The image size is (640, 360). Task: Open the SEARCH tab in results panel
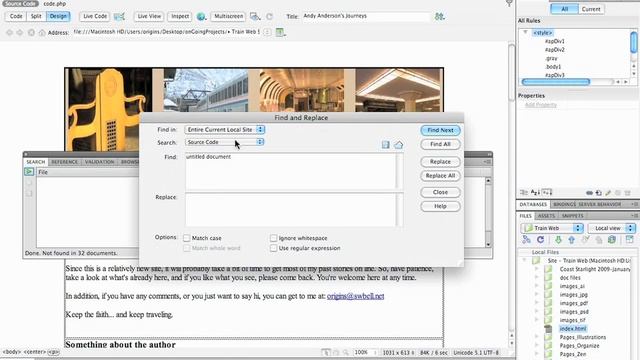tap(36, 162)
